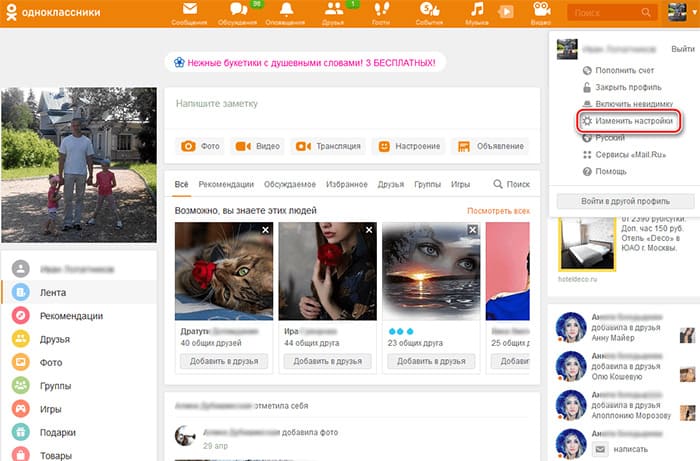700x461 pixels.
Task: Open Музыка note icon
Action: 477,9
